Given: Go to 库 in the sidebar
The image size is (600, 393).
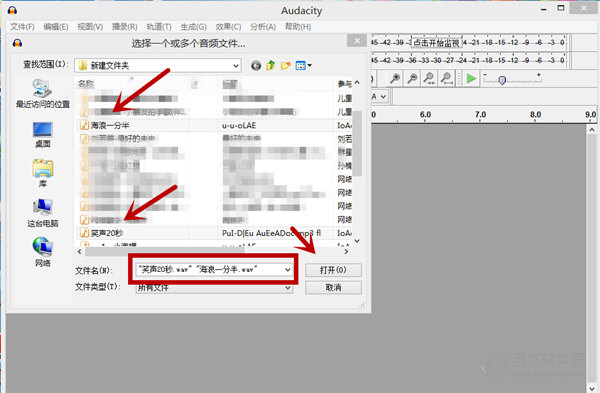Looking at the screenshot, I should [x=42, y=173].
